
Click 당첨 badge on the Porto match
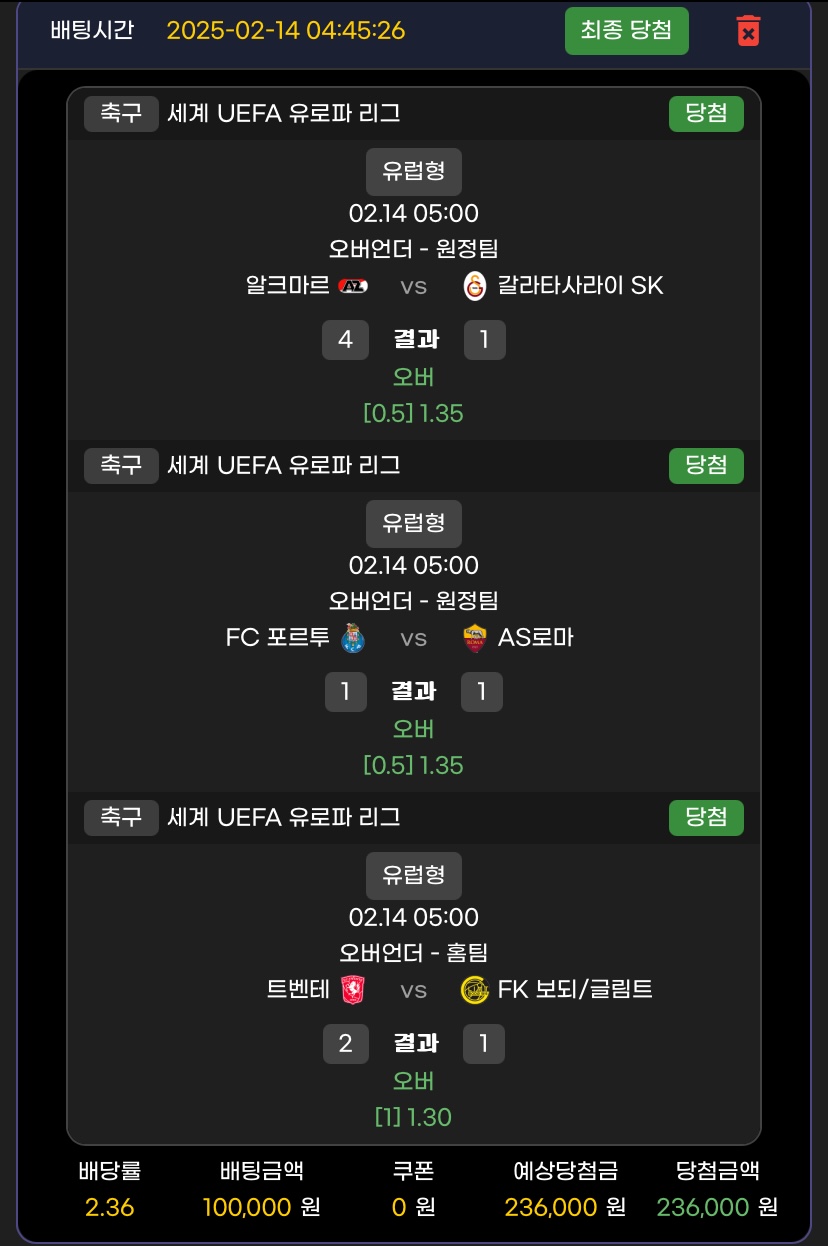(706, 466)
